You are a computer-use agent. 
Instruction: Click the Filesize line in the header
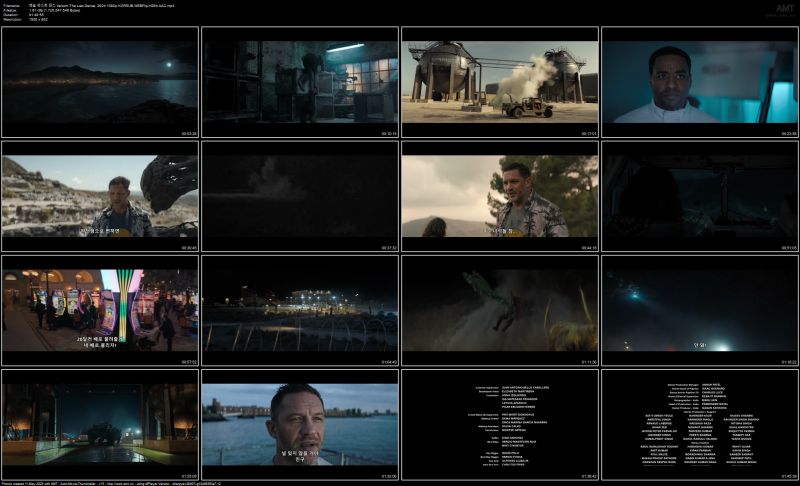[41, 10]
